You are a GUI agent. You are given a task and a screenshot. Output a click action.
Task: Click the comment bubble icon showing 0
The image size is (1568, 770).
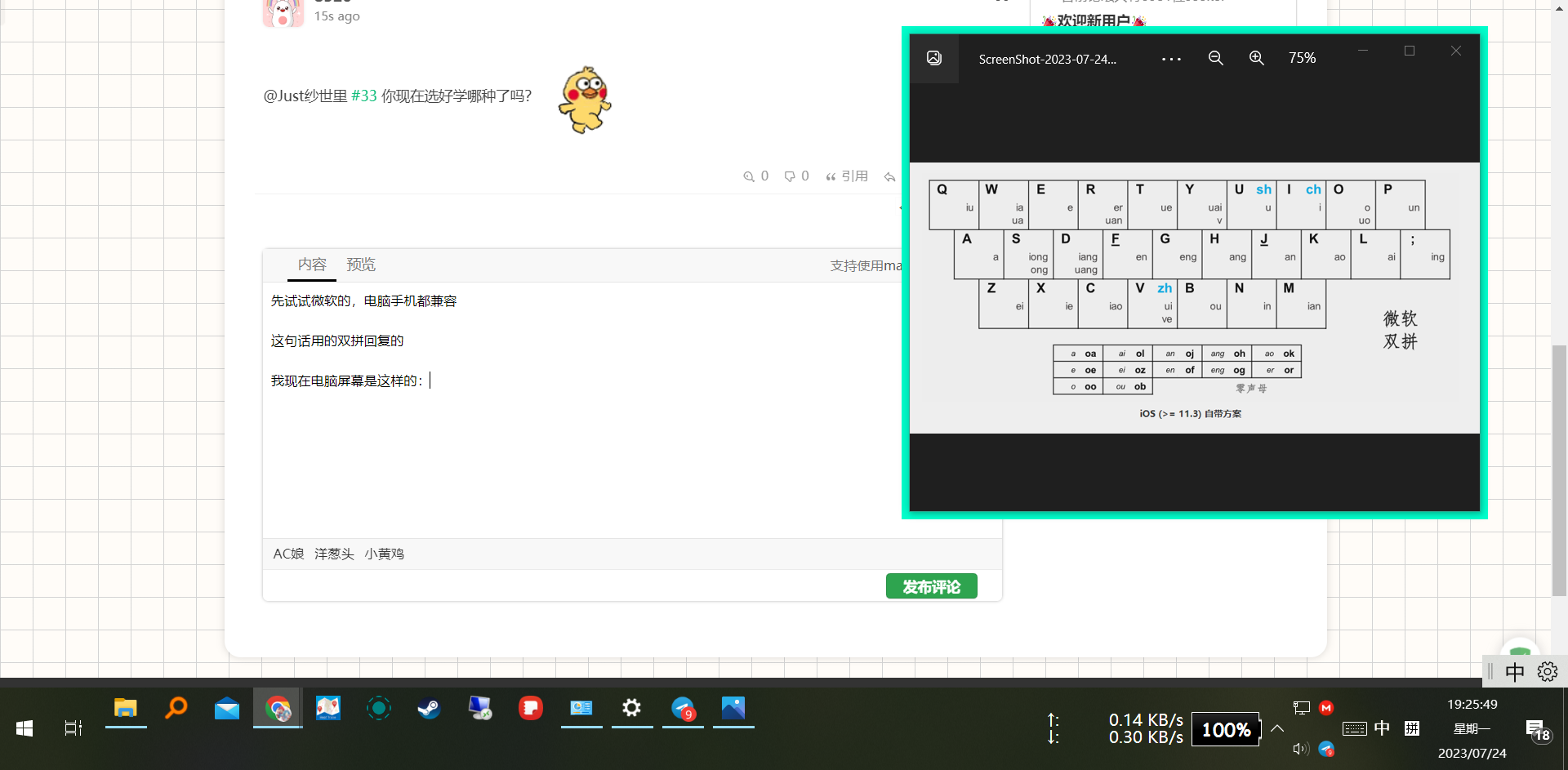[x=790, y=176]
